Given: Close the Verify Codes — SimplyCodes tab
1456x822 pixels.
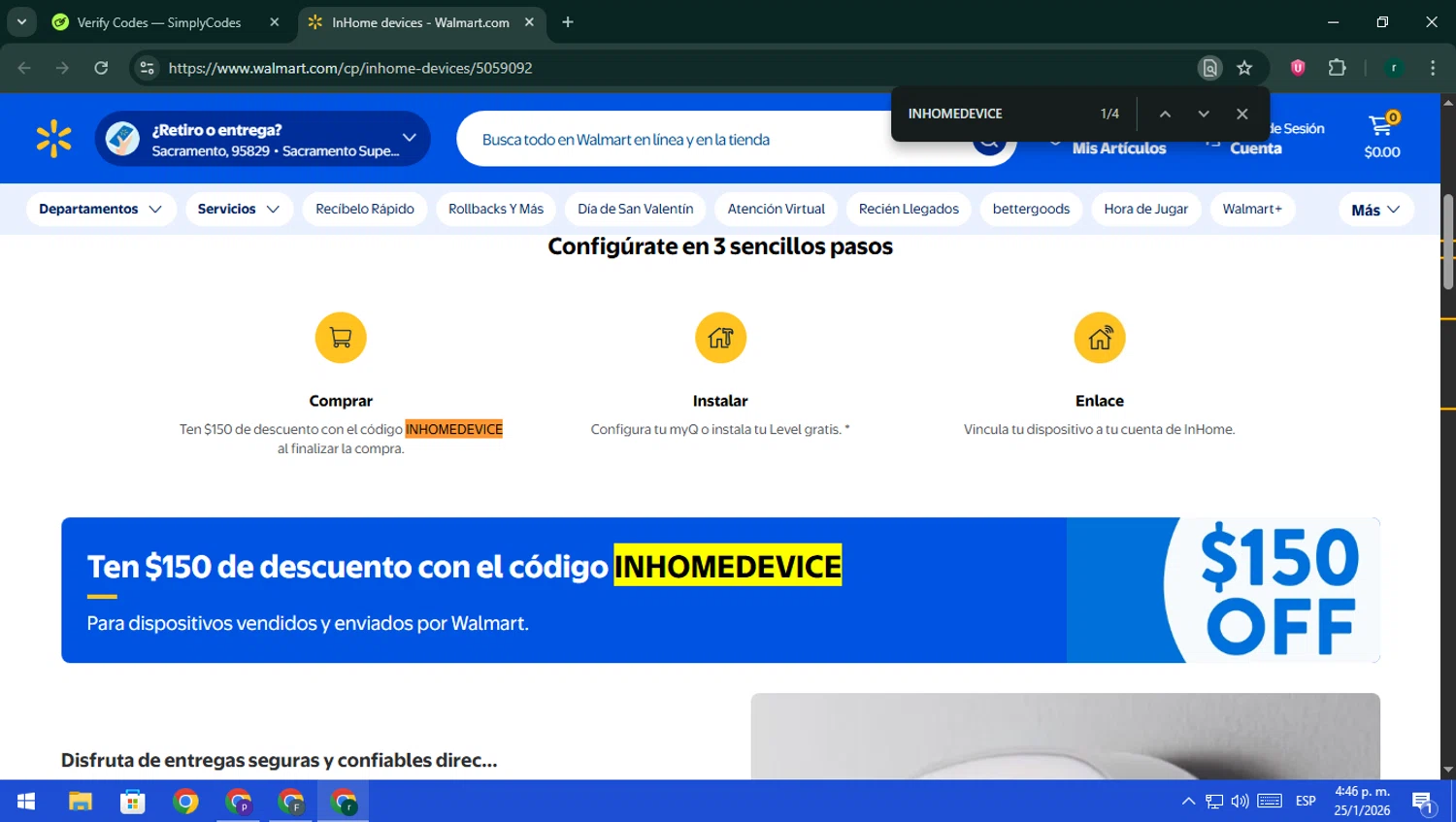Looking at the screenshot, I should click(x=275, y=22).
